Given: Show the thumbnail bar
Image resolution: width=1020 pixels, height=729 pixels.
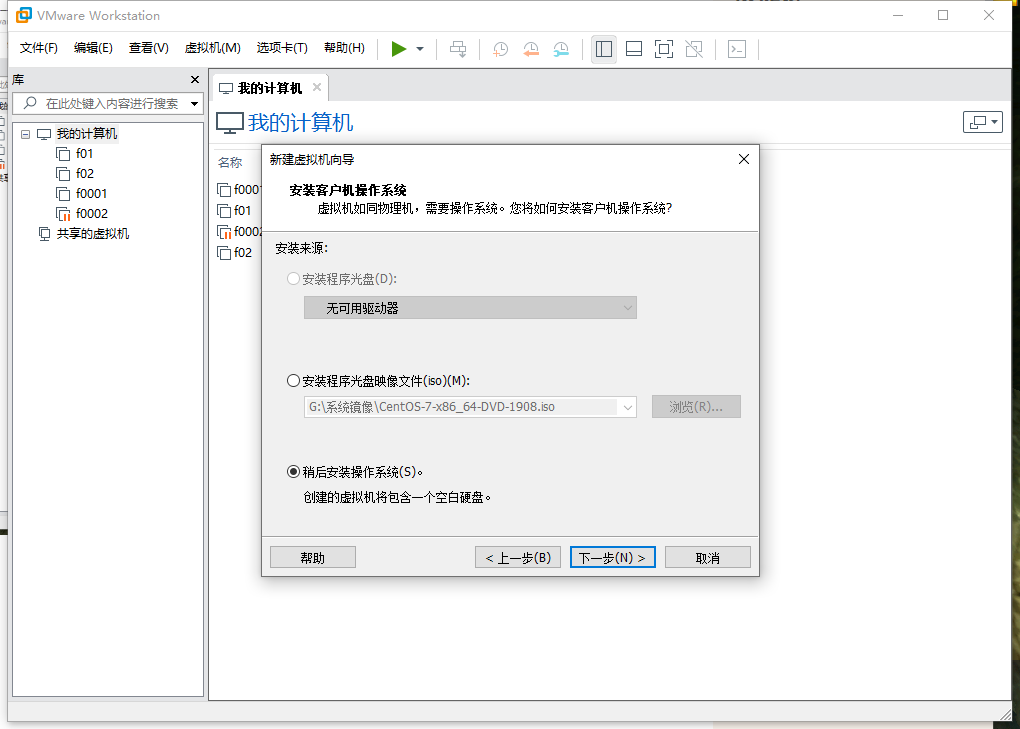Looking at the screenshot, I should [633, 48].
